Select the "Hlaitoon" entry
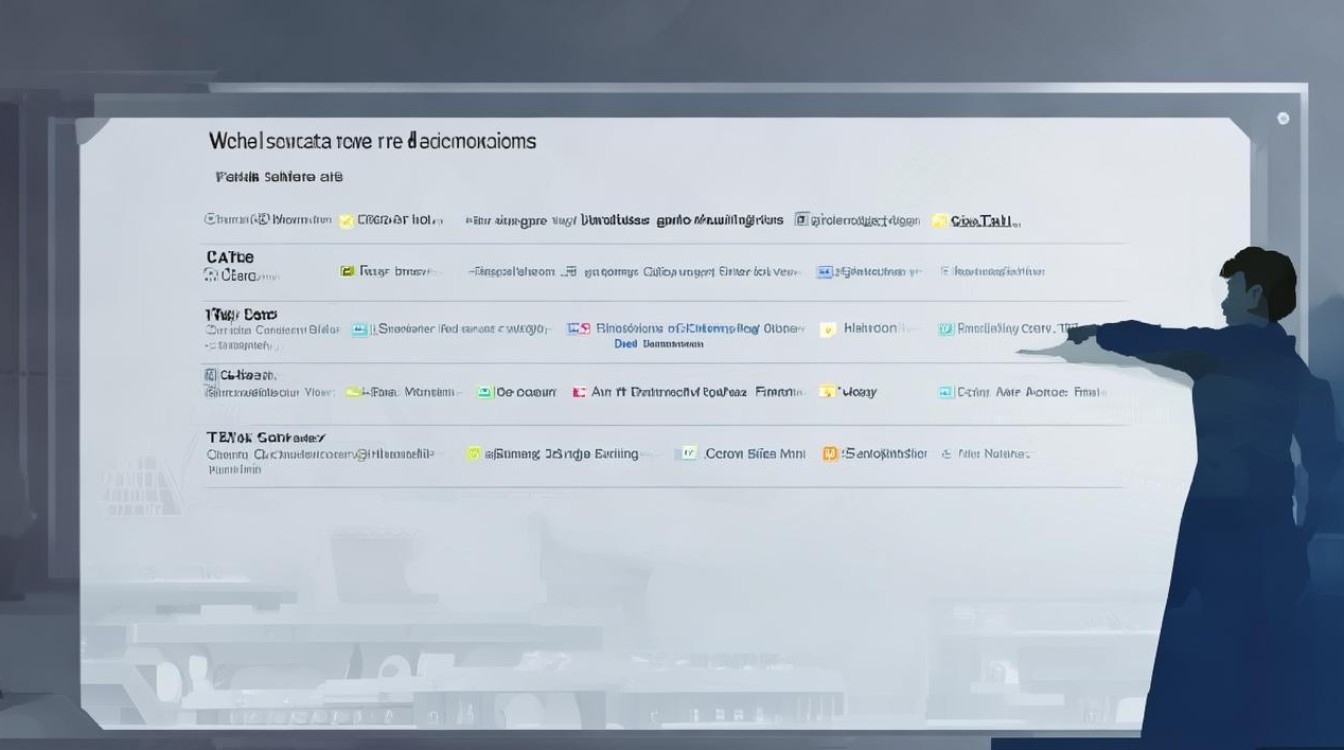Viewport: 1344px width, 750px height. click(x=870, y=328)
